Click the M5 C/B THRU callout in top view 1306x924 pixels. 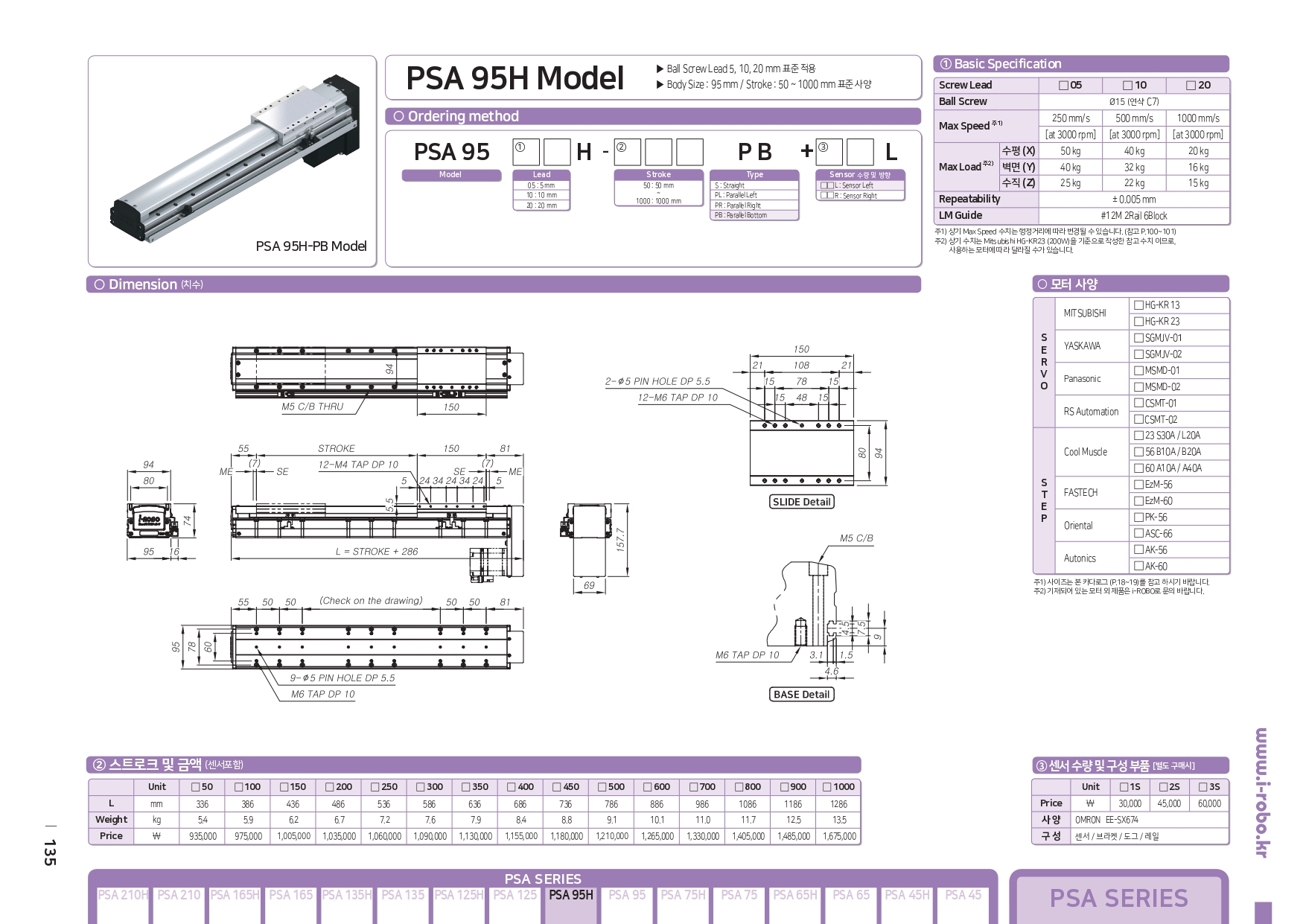312,407
